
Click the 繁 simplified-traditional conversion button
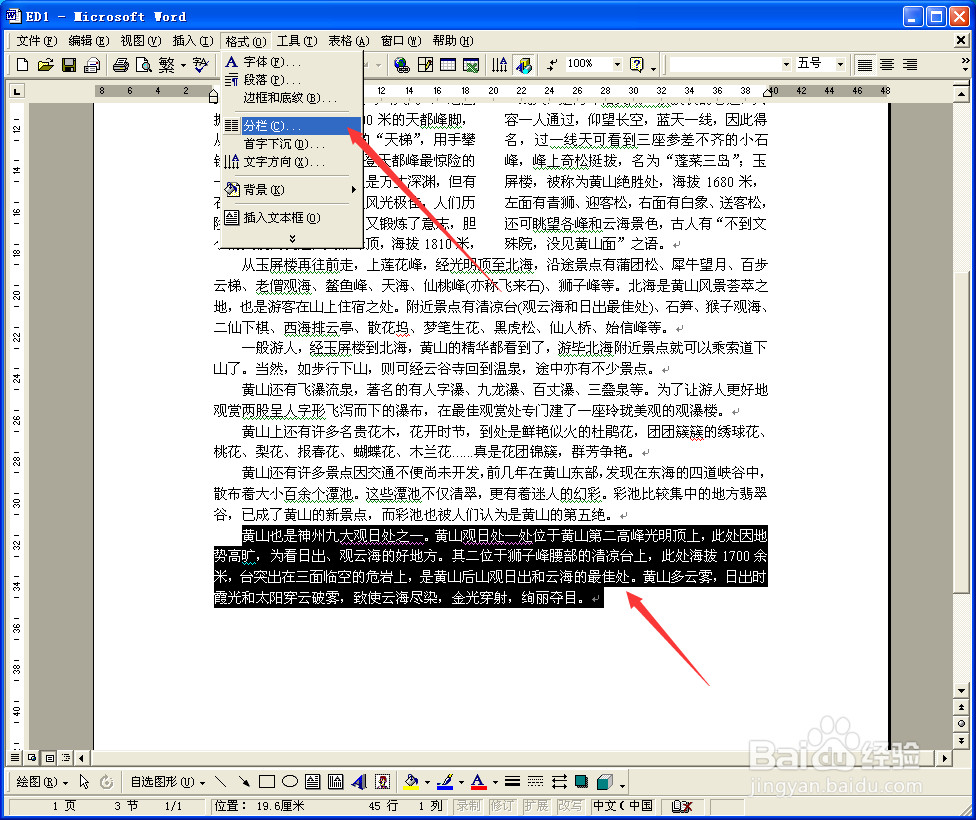tap(167, 63)
